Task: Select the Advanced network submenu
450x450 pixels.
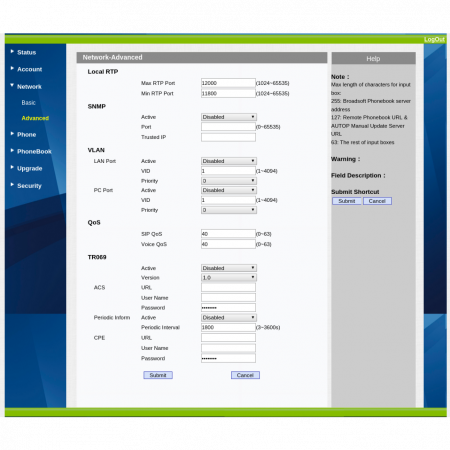Action: pyautogui.click(x=35, y=118)
